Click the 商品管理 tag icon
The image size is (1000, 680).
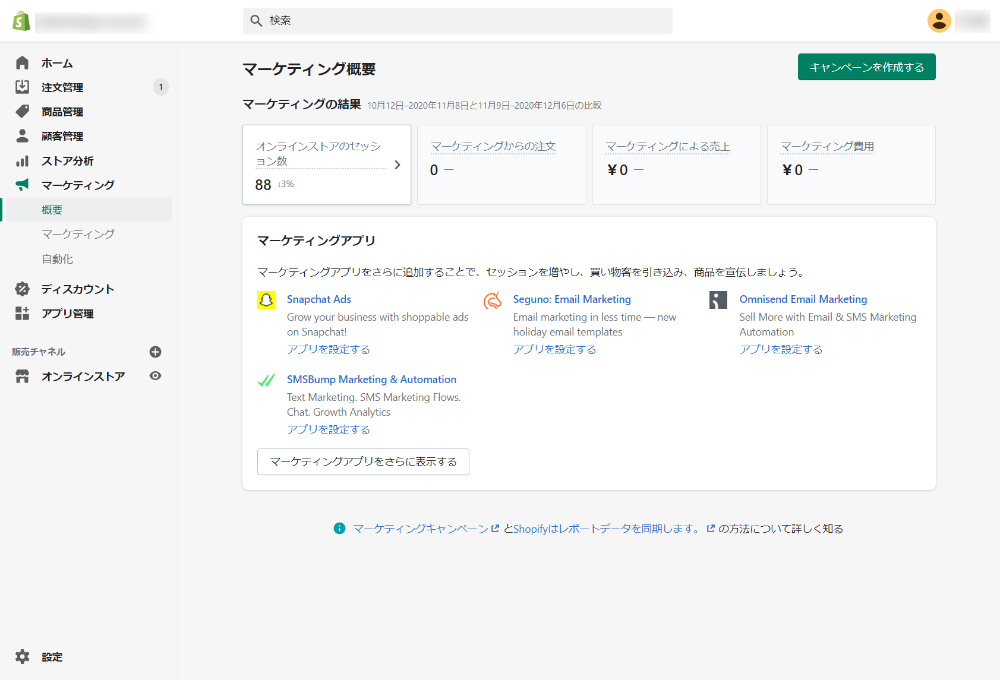point(22,112)
